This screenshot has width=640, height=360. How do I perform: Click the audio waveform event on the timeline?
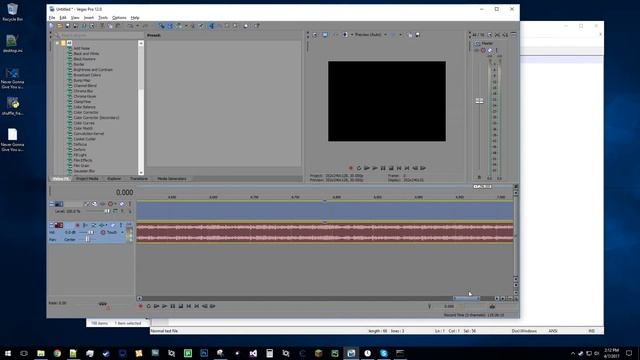click(x=324, y=233)
